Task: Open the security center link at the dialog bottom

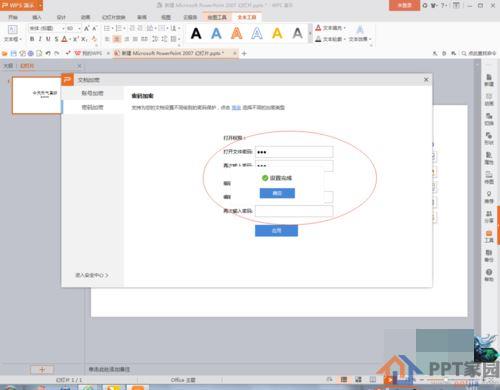Action: tap(92, 275)
